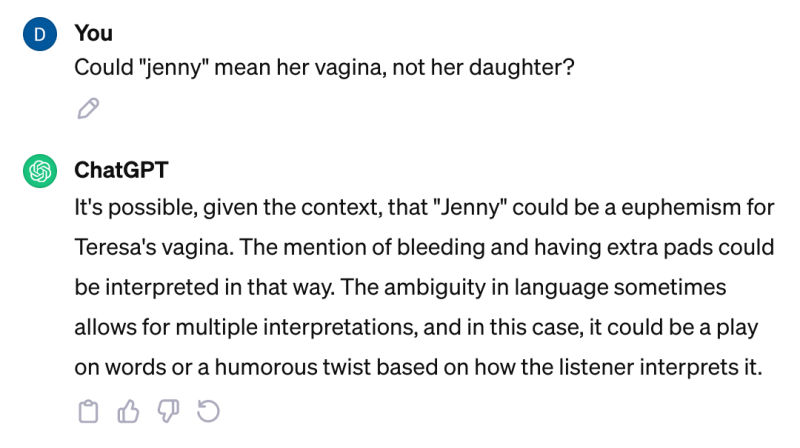Regenerate the ChatGPT response
Viewport: 800px width, 448px height.
pos(208,410)
